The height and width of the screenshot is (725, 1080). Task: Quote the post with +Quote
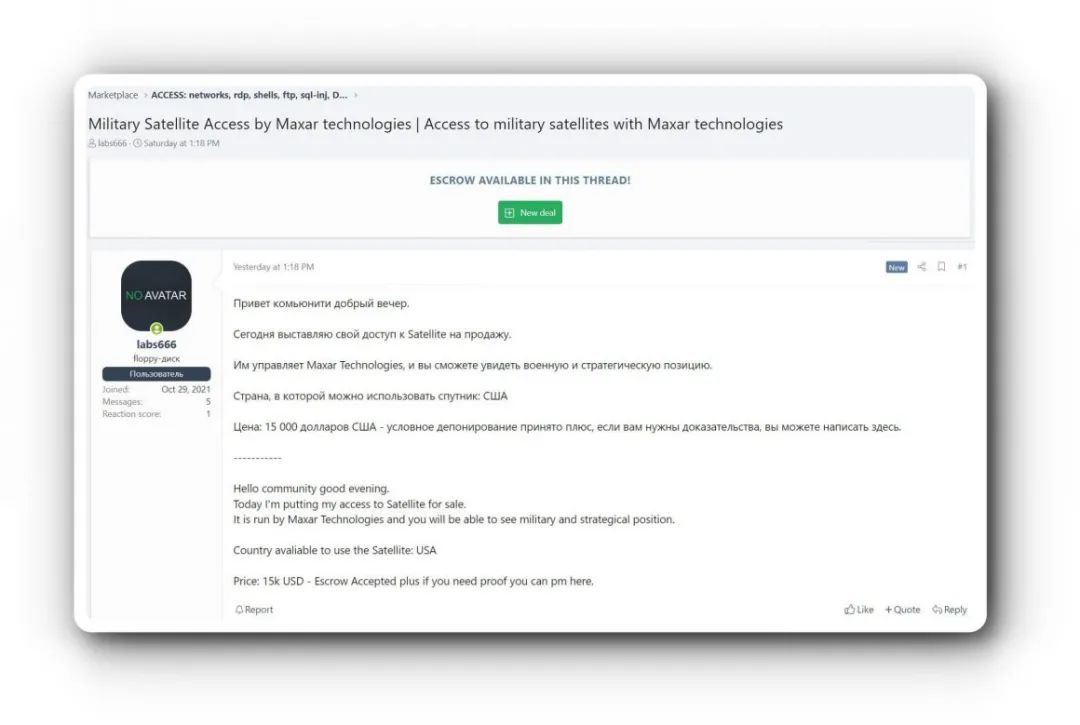point(902,610)
